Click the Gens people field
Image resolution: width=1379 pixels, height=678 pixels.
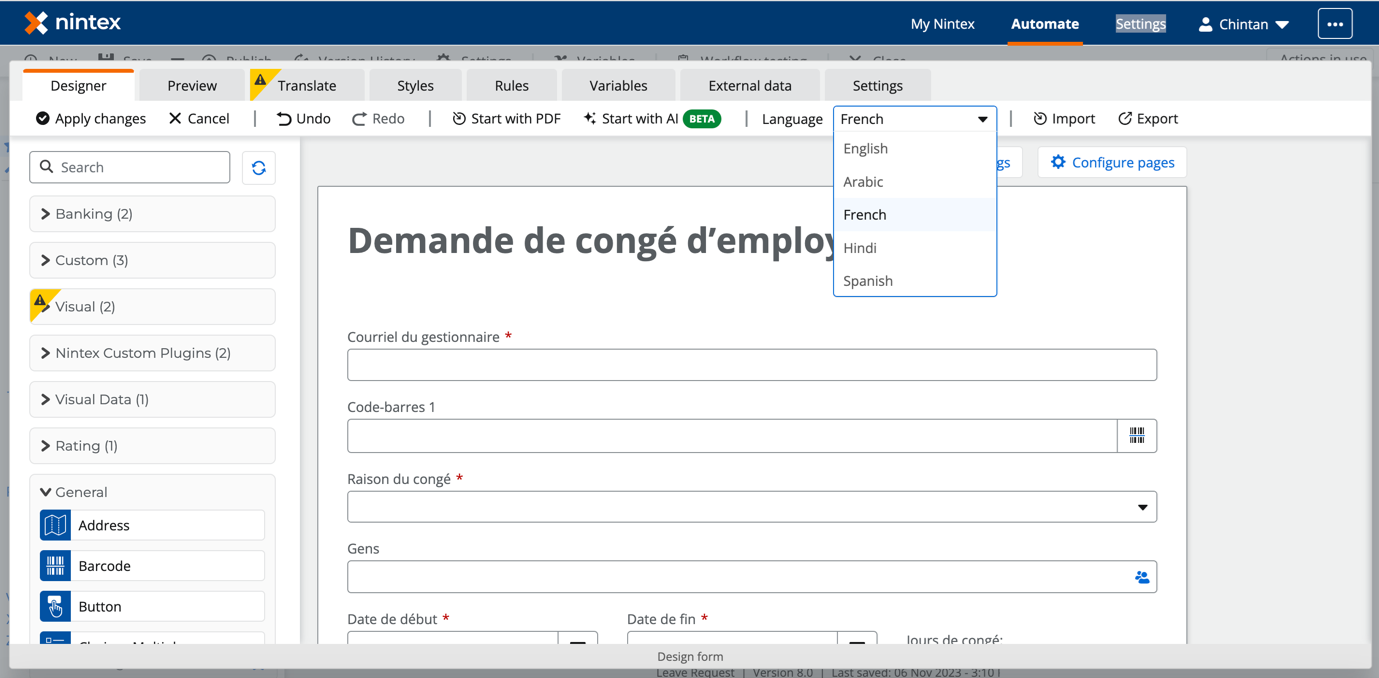pos(752,577)
